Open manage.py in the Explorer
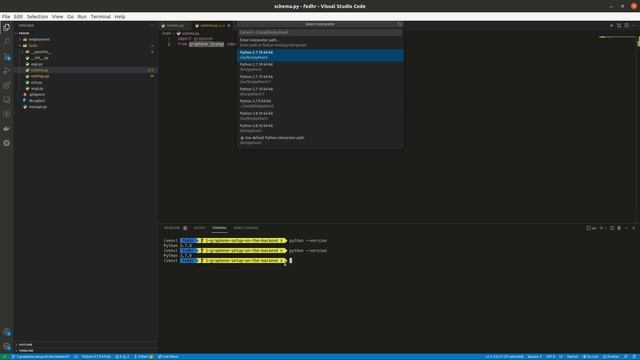This screenshot has width=640, height=360. click(x=38, y=107)
